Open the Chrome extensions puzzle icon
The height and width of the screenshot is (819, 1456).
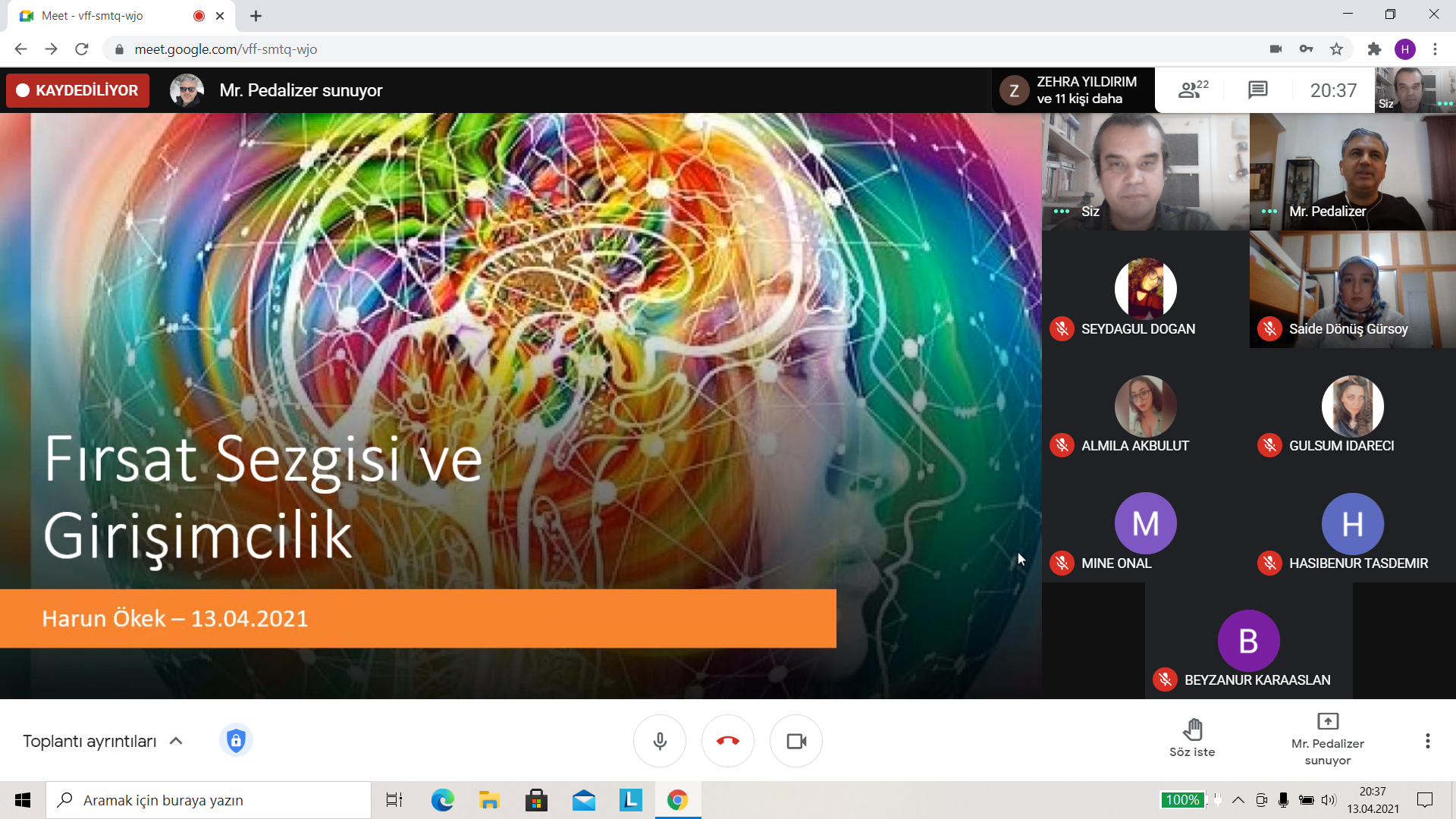(x=1374, y=49)
